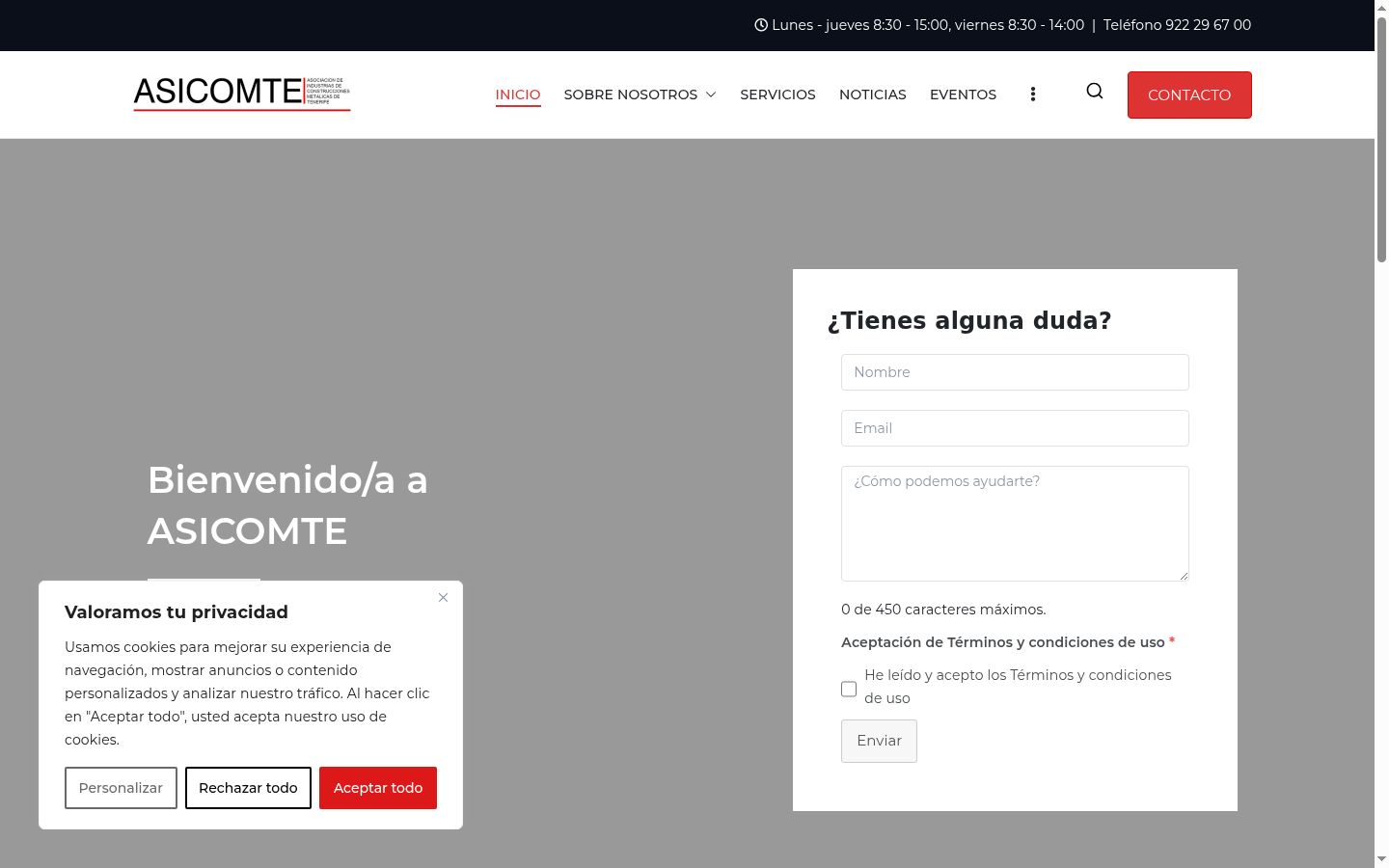
Task: Open the Sobre Nosotros menu item
Action: pyautogui.click(x=631, y=95)
